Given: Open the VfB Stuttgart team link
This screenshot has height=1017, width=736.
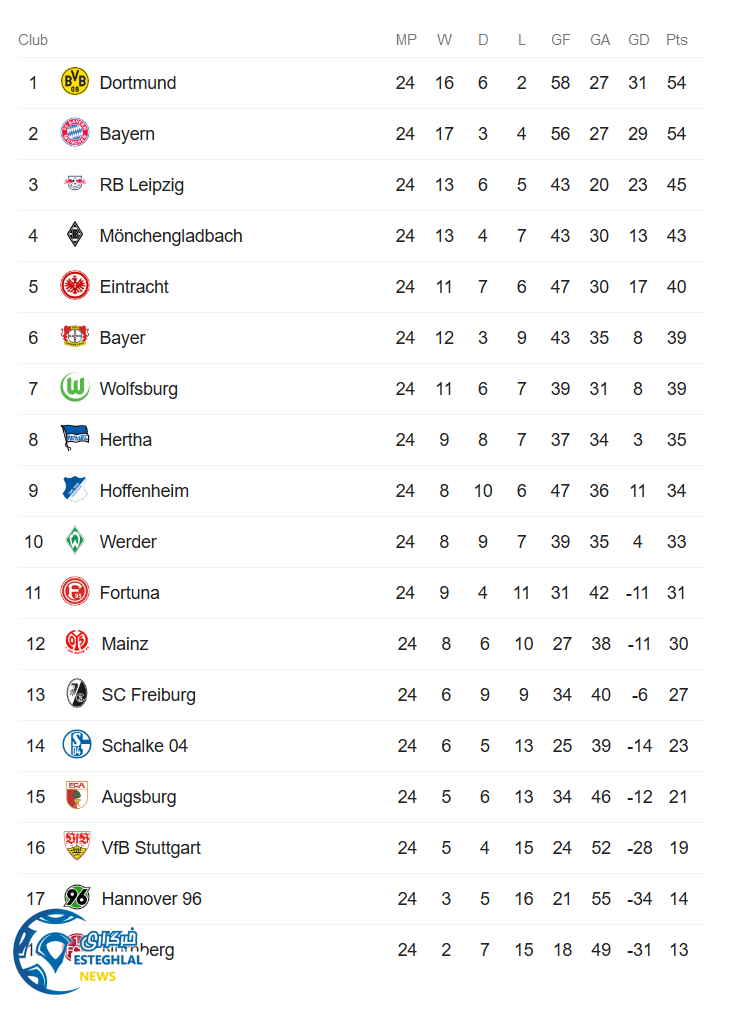Looking at the screenshot, I should click(151, 848).
